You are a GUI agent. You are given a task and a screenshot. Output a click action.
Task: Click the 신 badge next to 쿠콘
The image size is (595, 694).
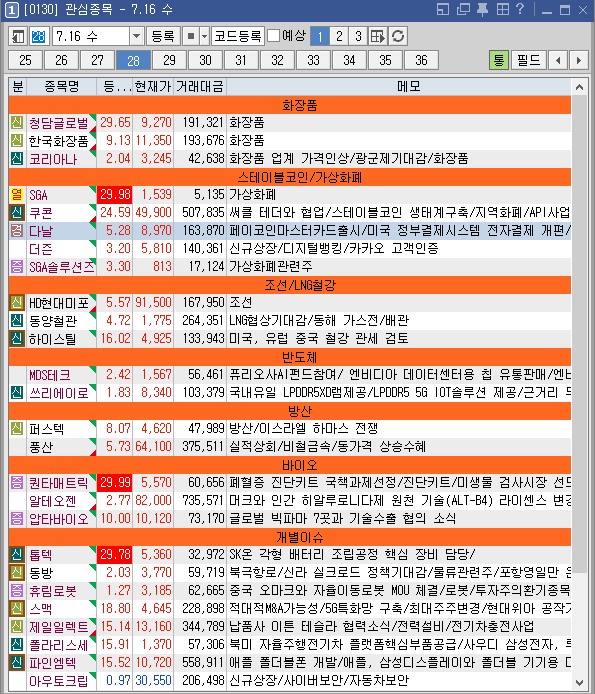coord(17,213)
